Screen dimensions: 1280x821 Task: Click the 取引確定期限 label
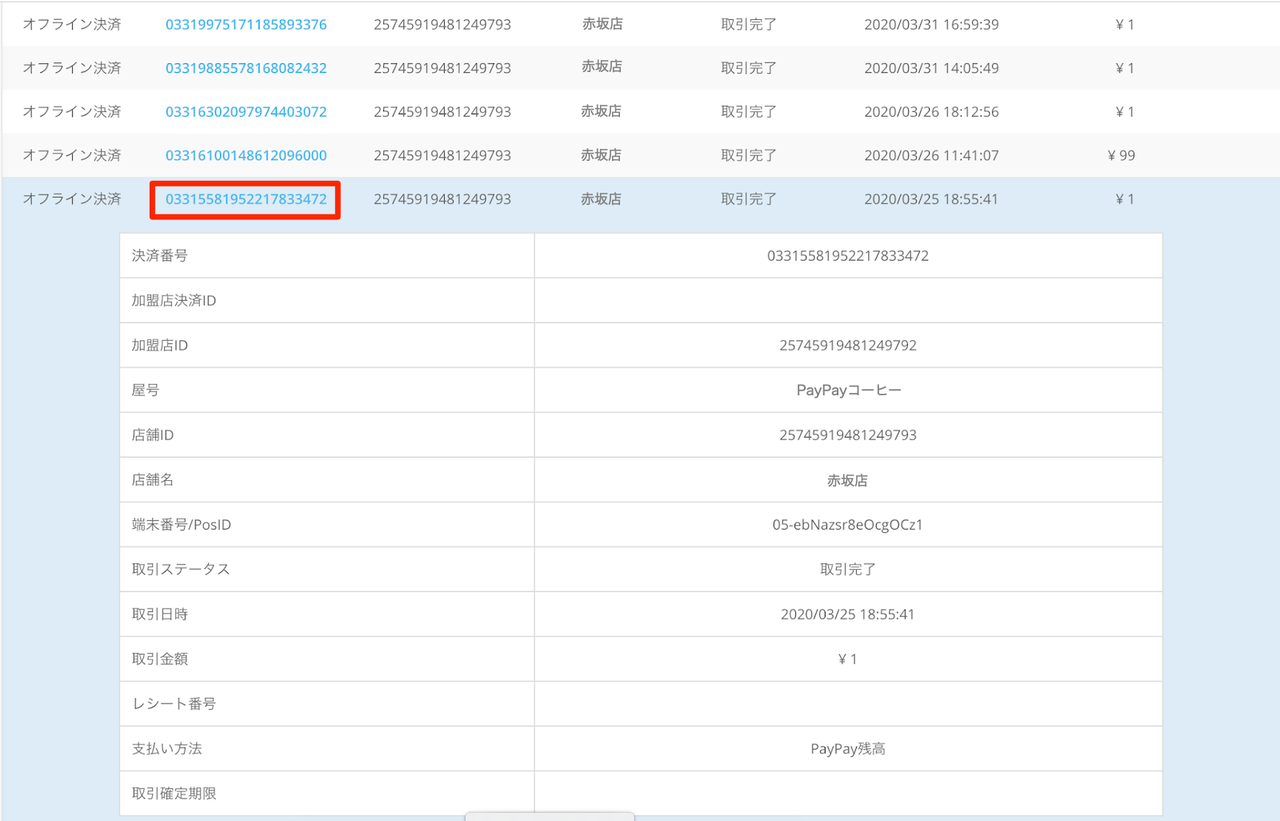tap(174, 793)
